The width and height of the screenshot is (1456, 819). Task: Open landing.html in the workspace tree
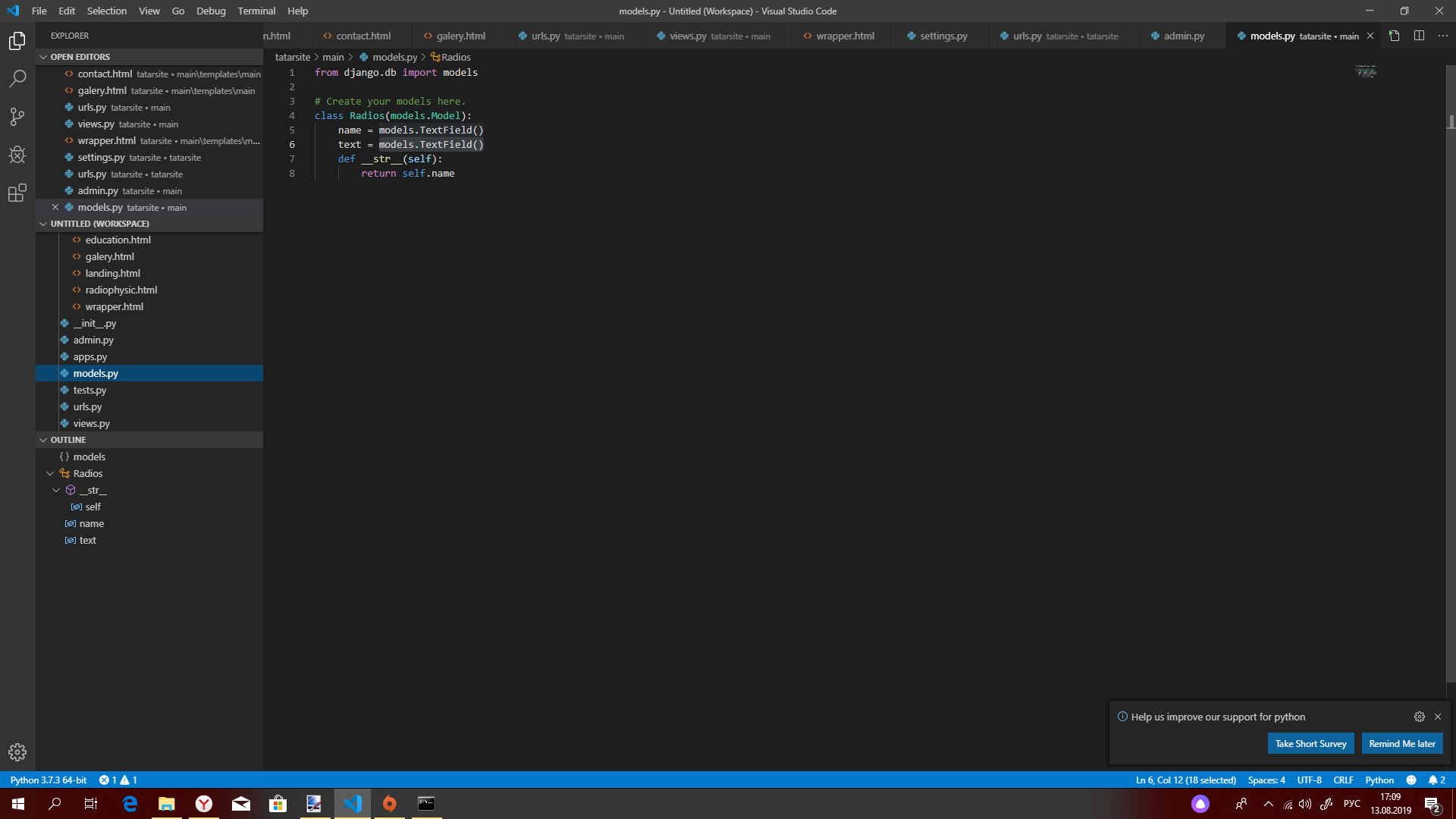[x=149, y=273]
